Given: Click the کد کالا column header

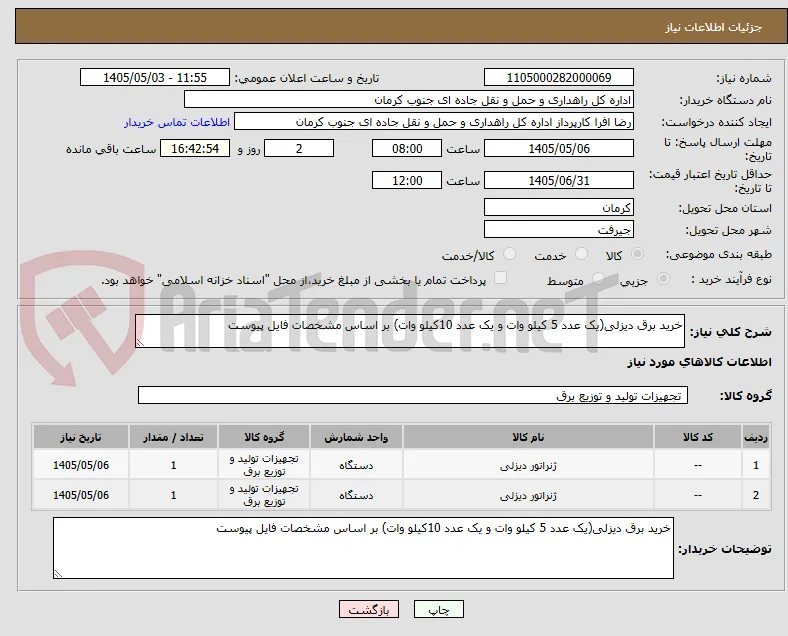Looking at the screenshot, I should pos(698,437).
